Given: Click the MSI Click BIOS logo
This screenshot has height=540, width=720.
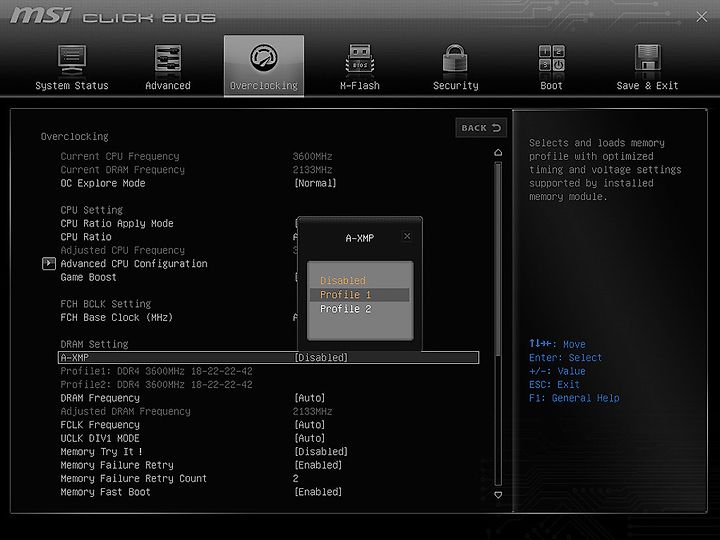Looking at the screenshot, I should click(112, 16).
